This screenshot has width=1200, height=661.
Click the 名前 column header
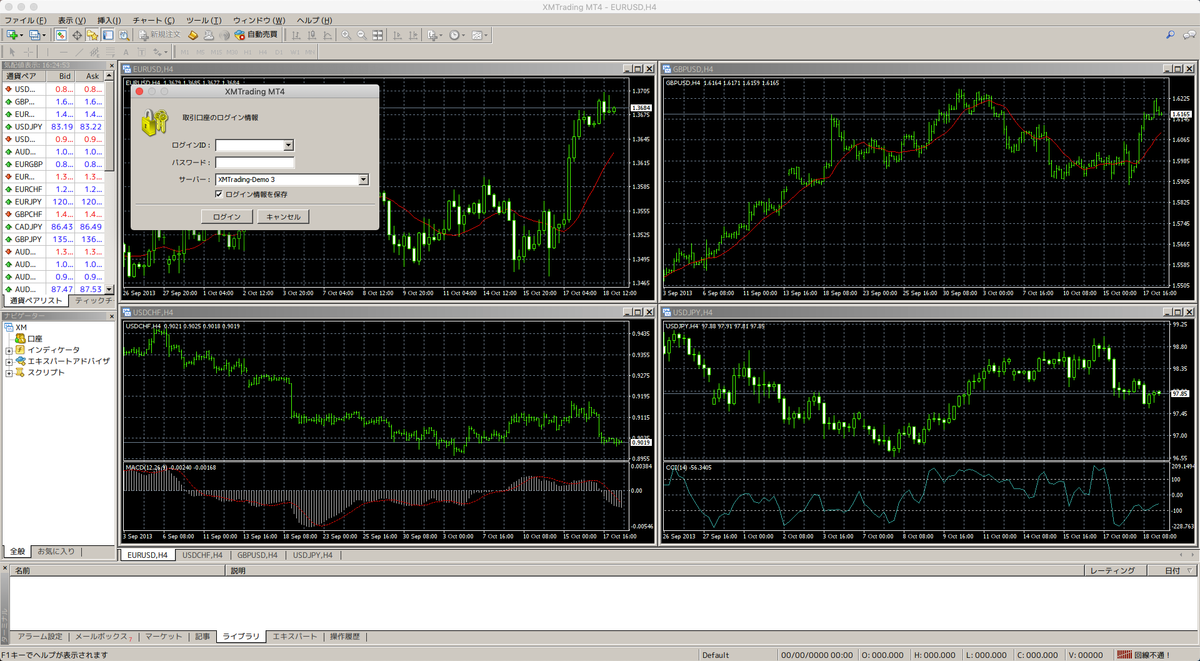click(117, 570)
